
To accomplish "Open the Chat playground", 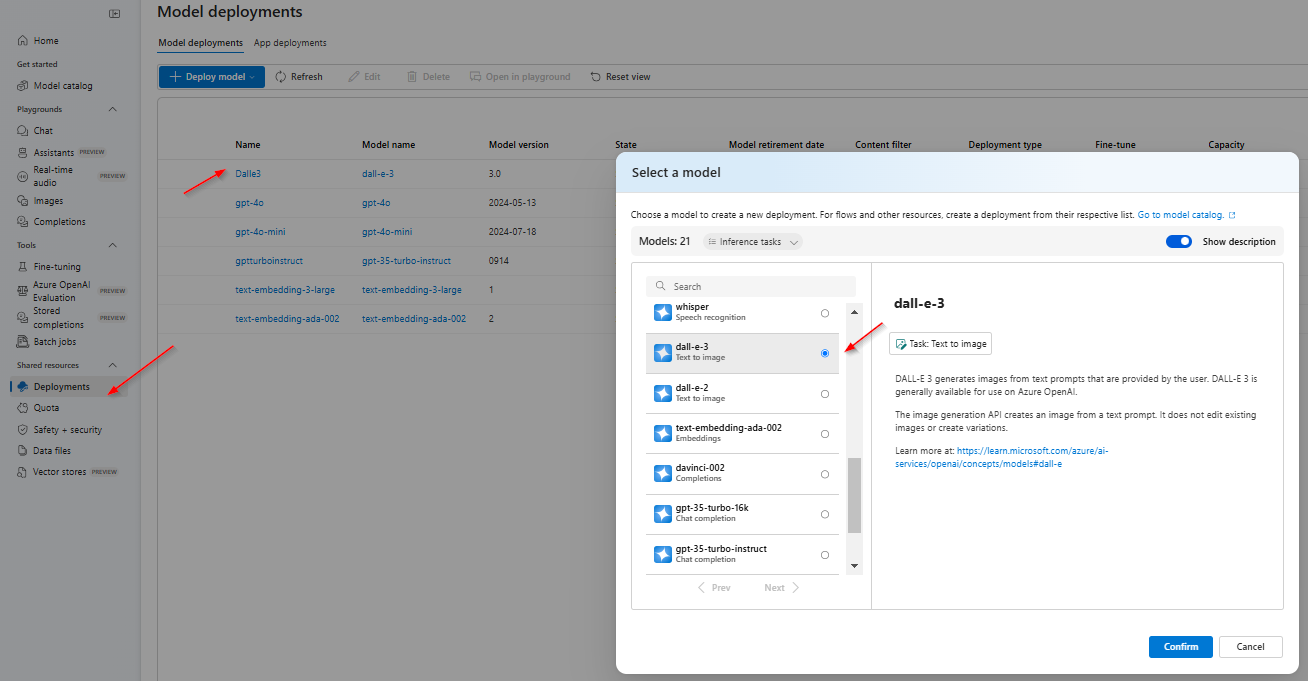I will (x=41, y=130).
